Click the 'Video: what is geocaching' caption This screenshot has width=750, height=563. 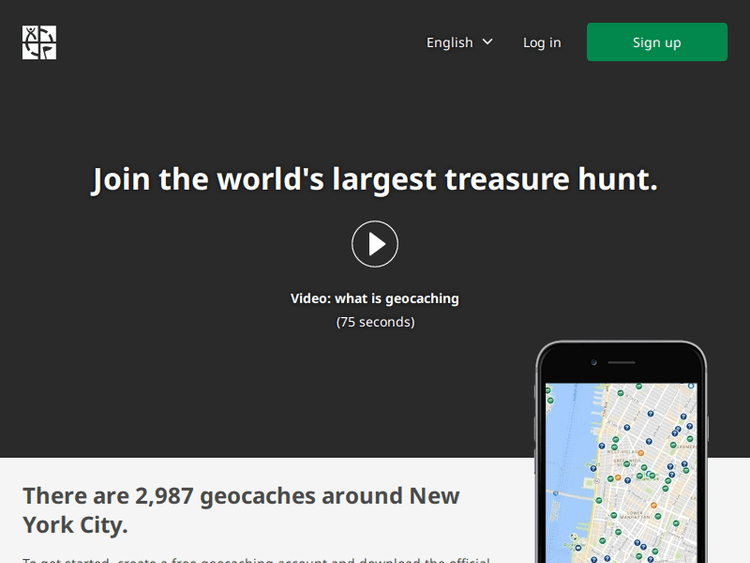375,298
